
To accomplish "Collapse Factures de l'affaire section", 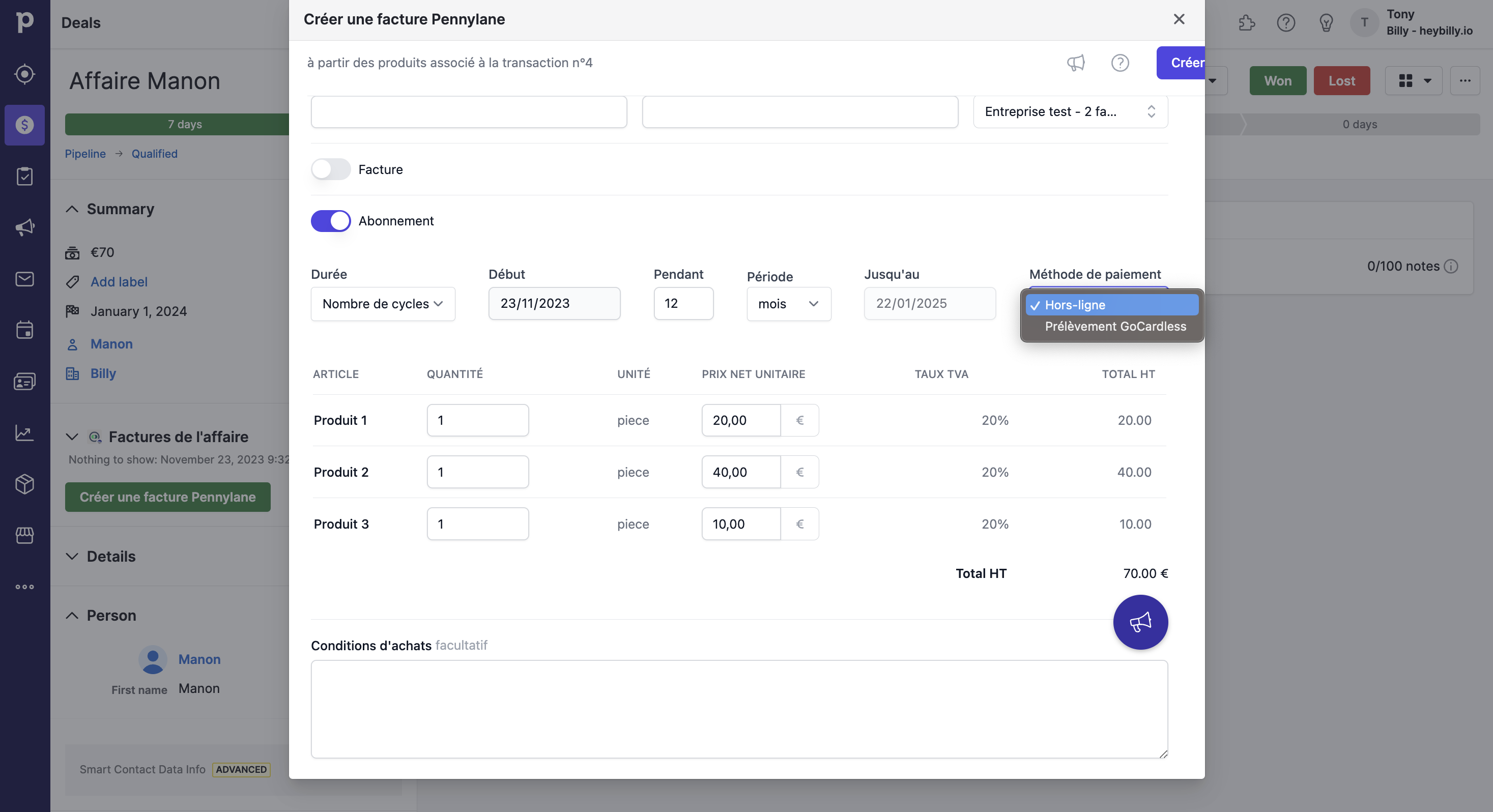I will click(72, 437).
